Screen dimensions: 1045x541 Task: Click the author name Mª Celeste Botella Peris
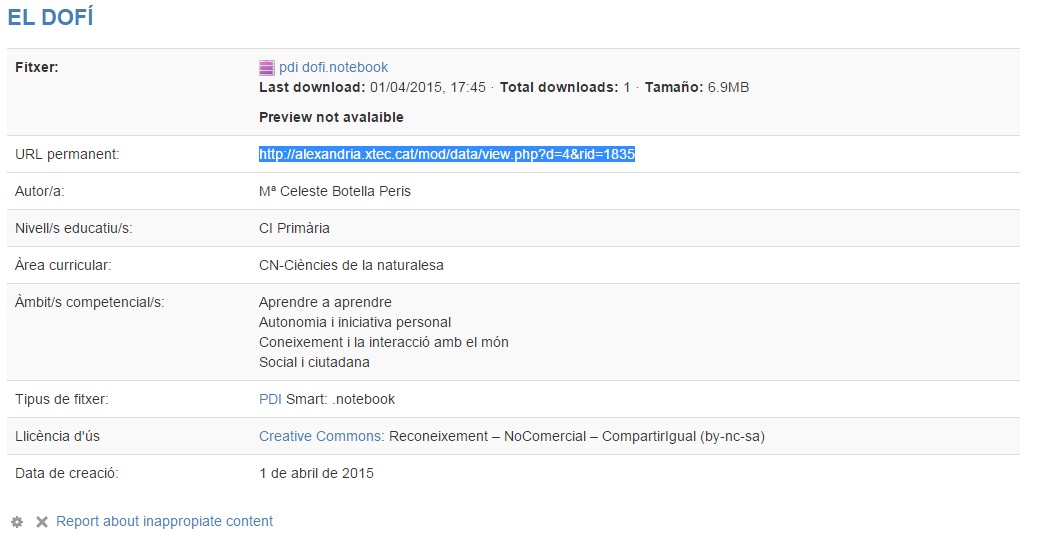335,191
